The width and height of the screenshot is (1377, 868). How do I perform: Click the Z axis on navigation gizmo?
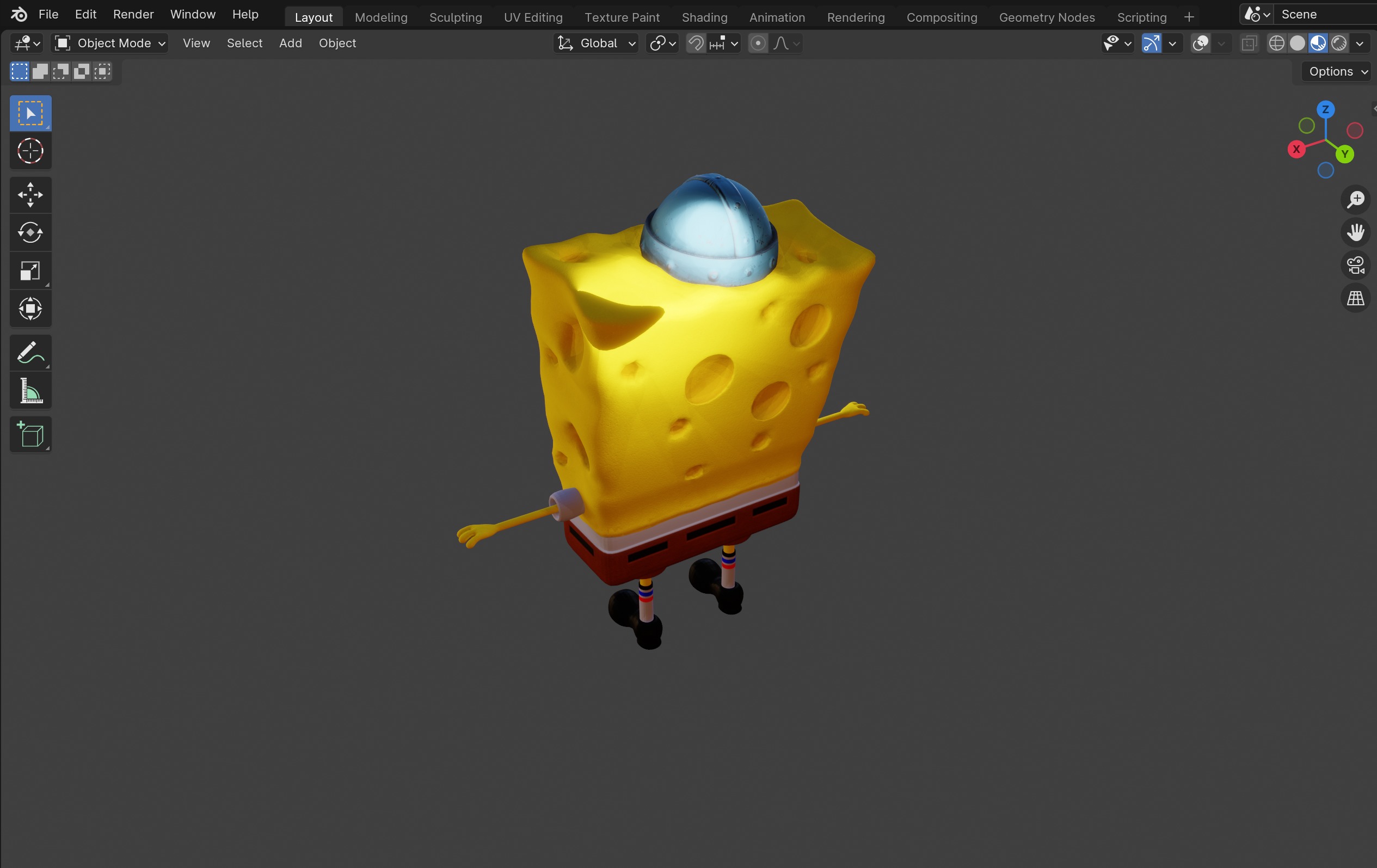pyautogui.click(x=1325, y=109)
